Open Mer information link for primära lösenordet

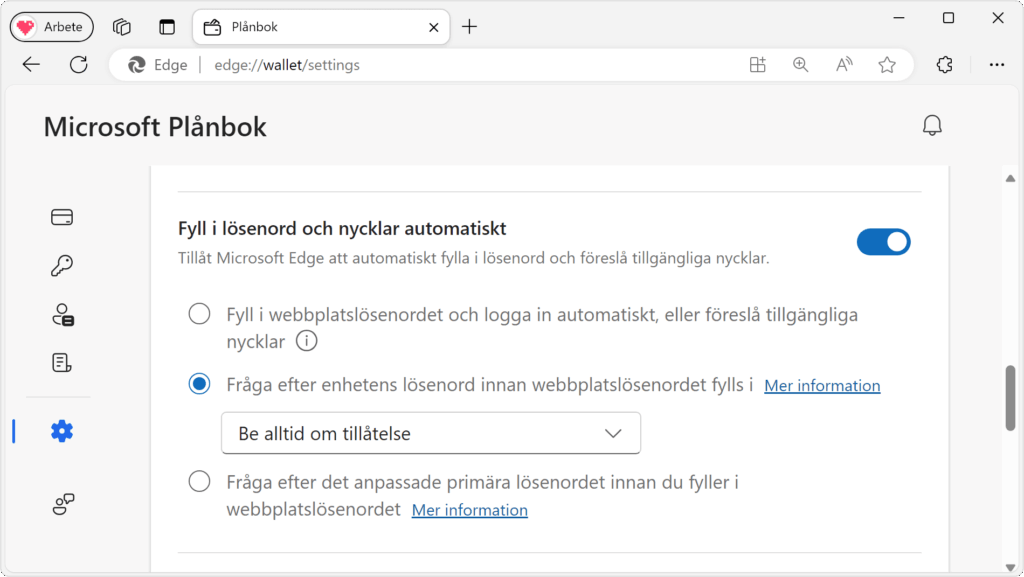coord(470,510)
